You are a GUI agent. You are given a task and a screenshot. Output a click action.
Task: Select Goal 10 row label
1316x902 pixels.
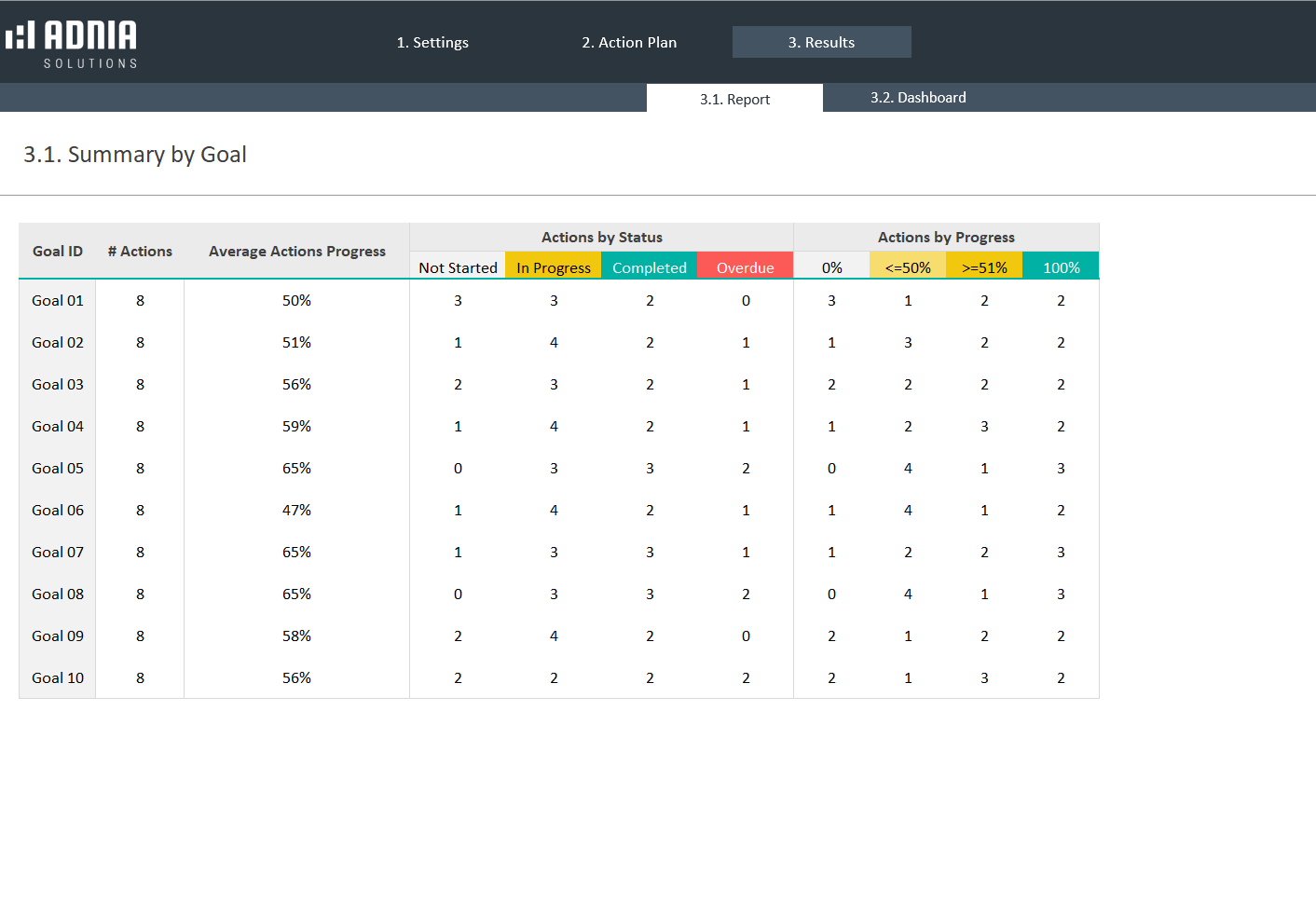tap(58, 678)
